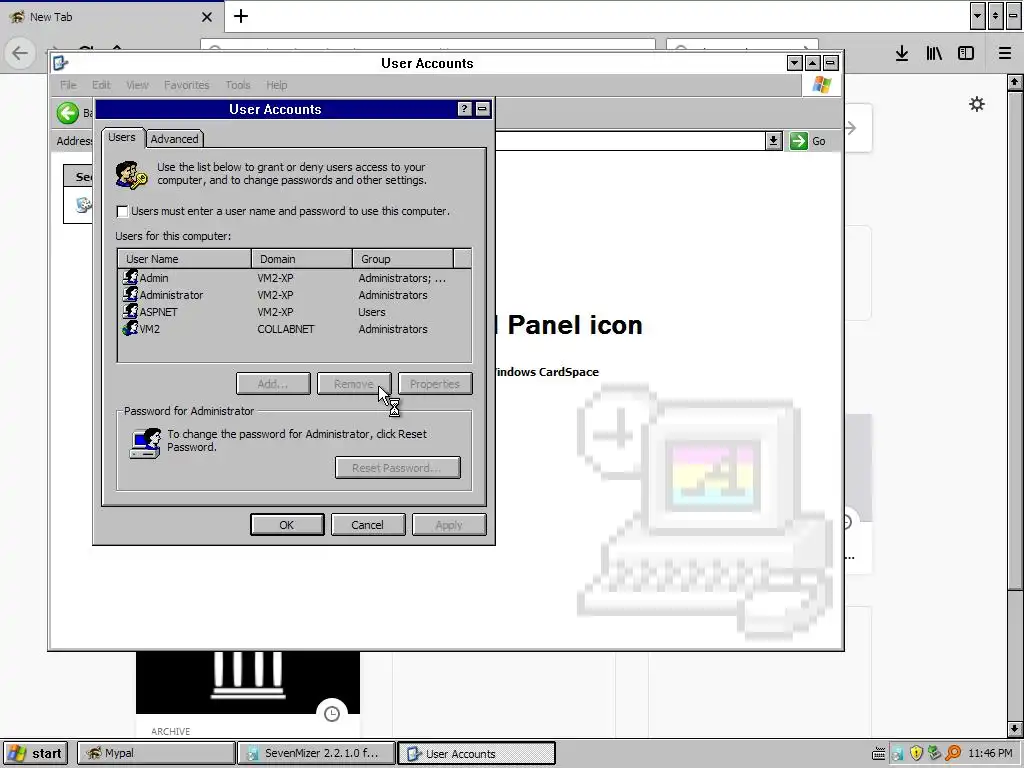1024x768 pixels.
Task: Click the green Back arrow in User Accounts window
Action: [x=67, y=113]
